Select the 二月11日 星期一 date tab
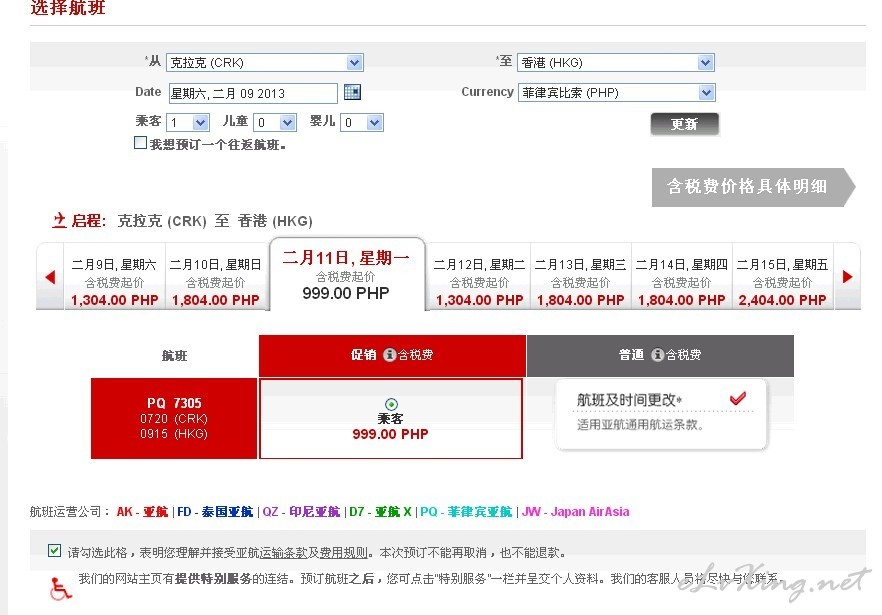 (x=346, y=275)
